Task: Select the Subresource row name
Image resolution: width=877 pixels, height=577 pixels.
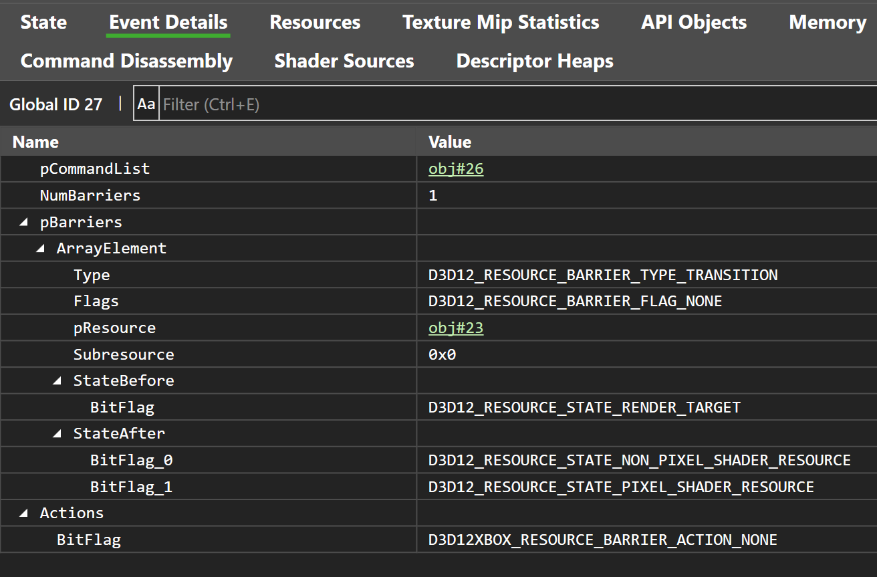Action: click(124, 354)
